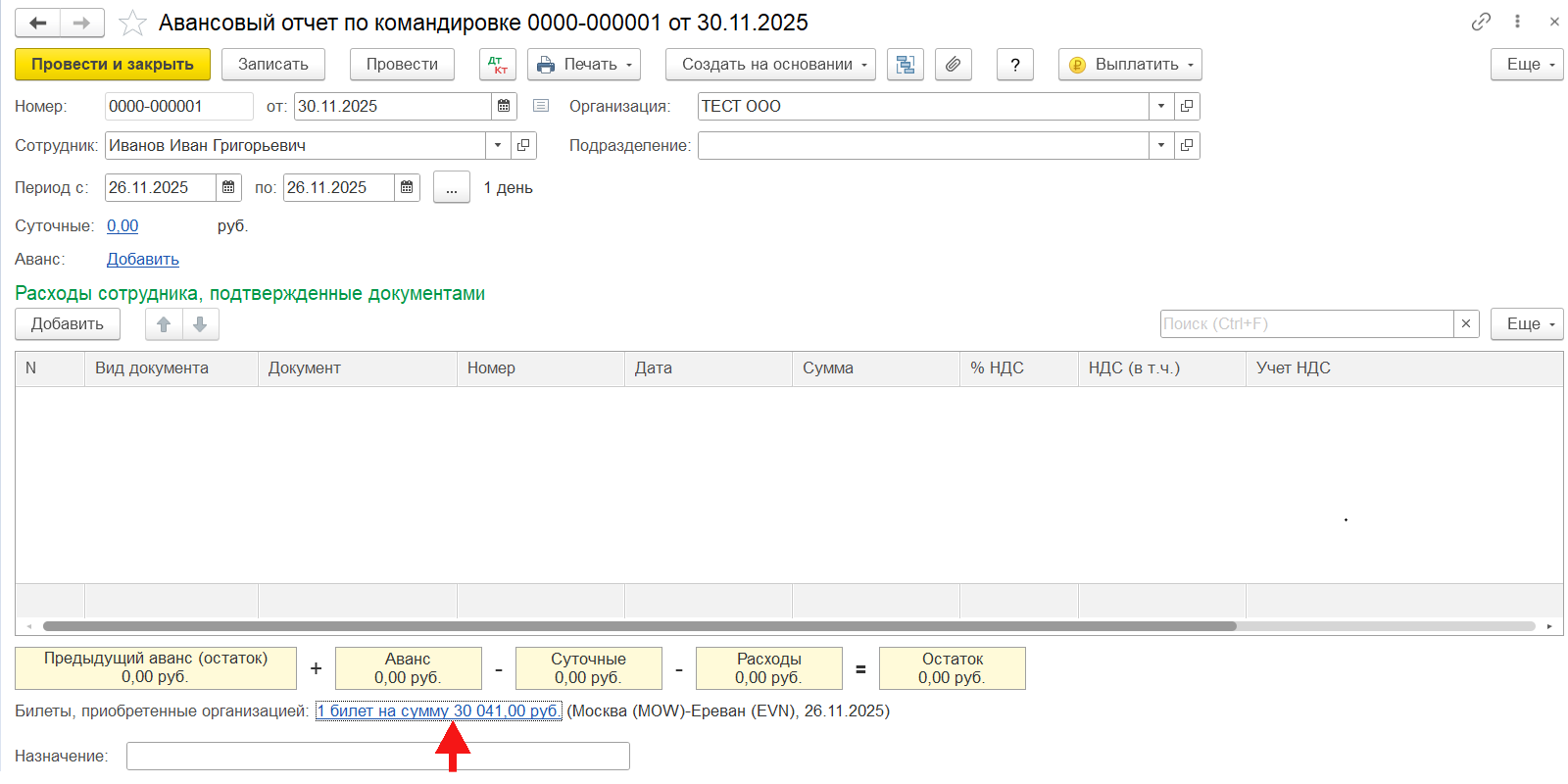The image size is (1568, 784).
Task: Move row down with arrow icon
Action: coord(200,324)
